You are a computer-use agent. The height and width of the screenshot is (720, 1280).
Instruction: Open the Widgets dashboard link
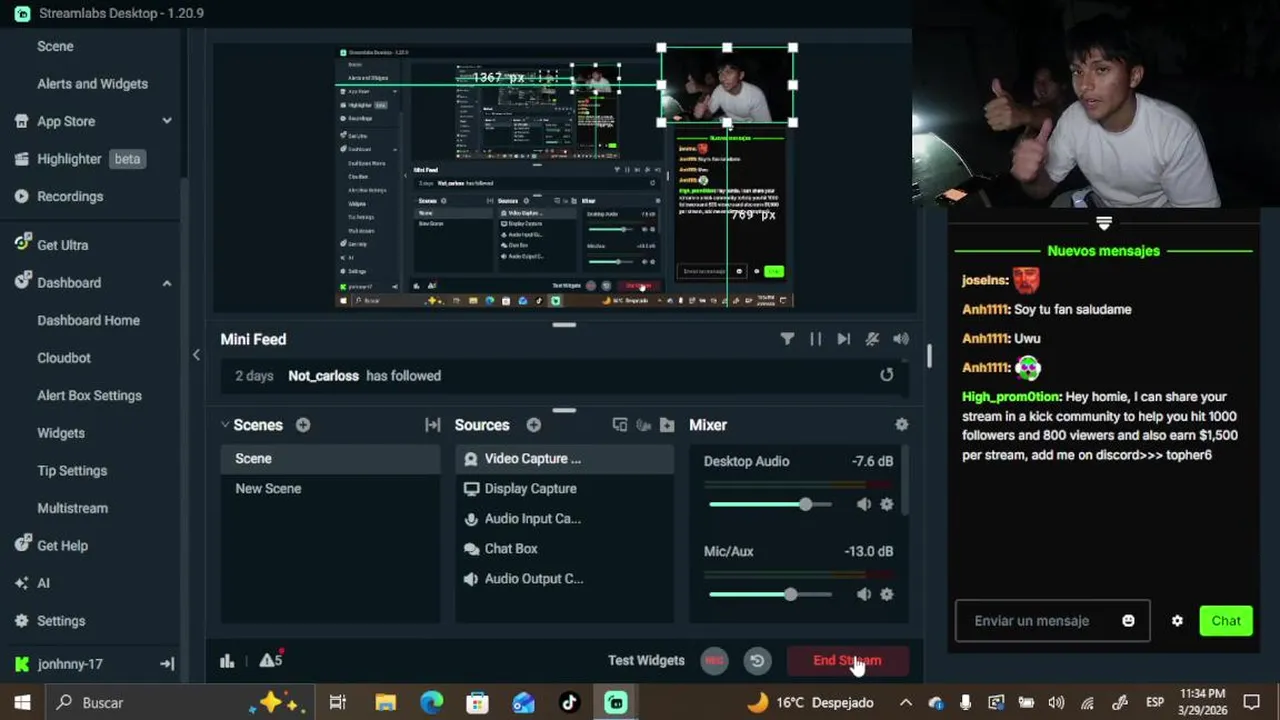(61, 433)
